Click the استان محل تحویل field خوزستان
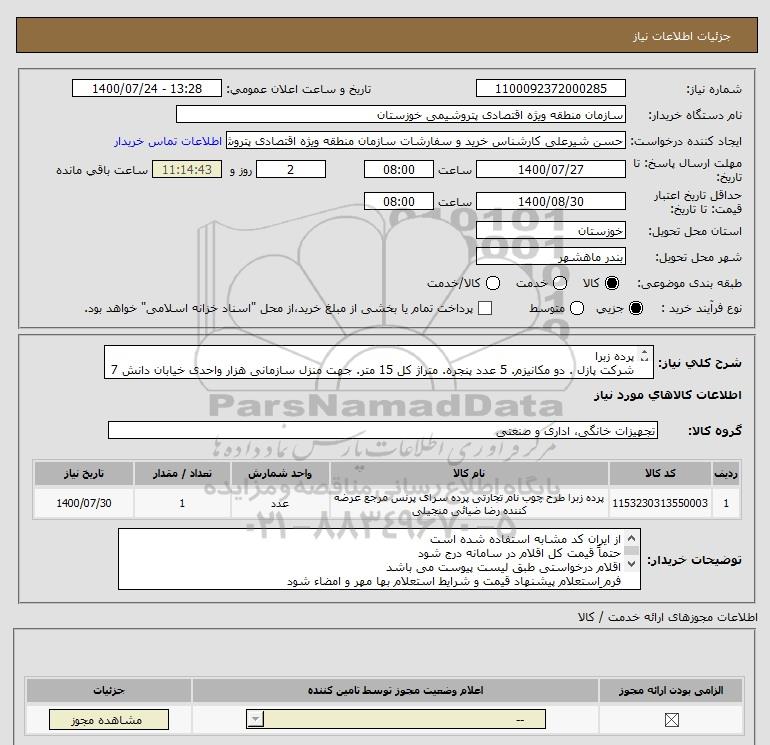 (550, 230)
